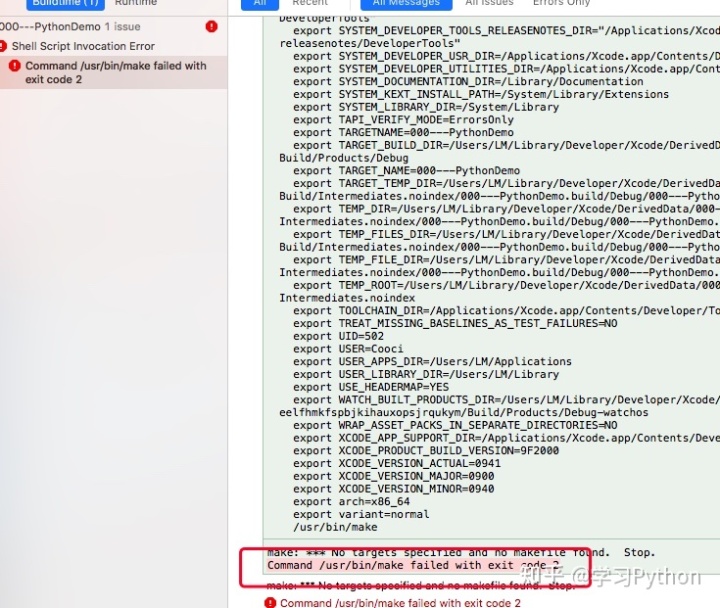This screenshot has width=720, height=608.
Task: Click 'export TAPI_VERIFY_MODE=ErrorsOnly' line
Action: (403, 120)
